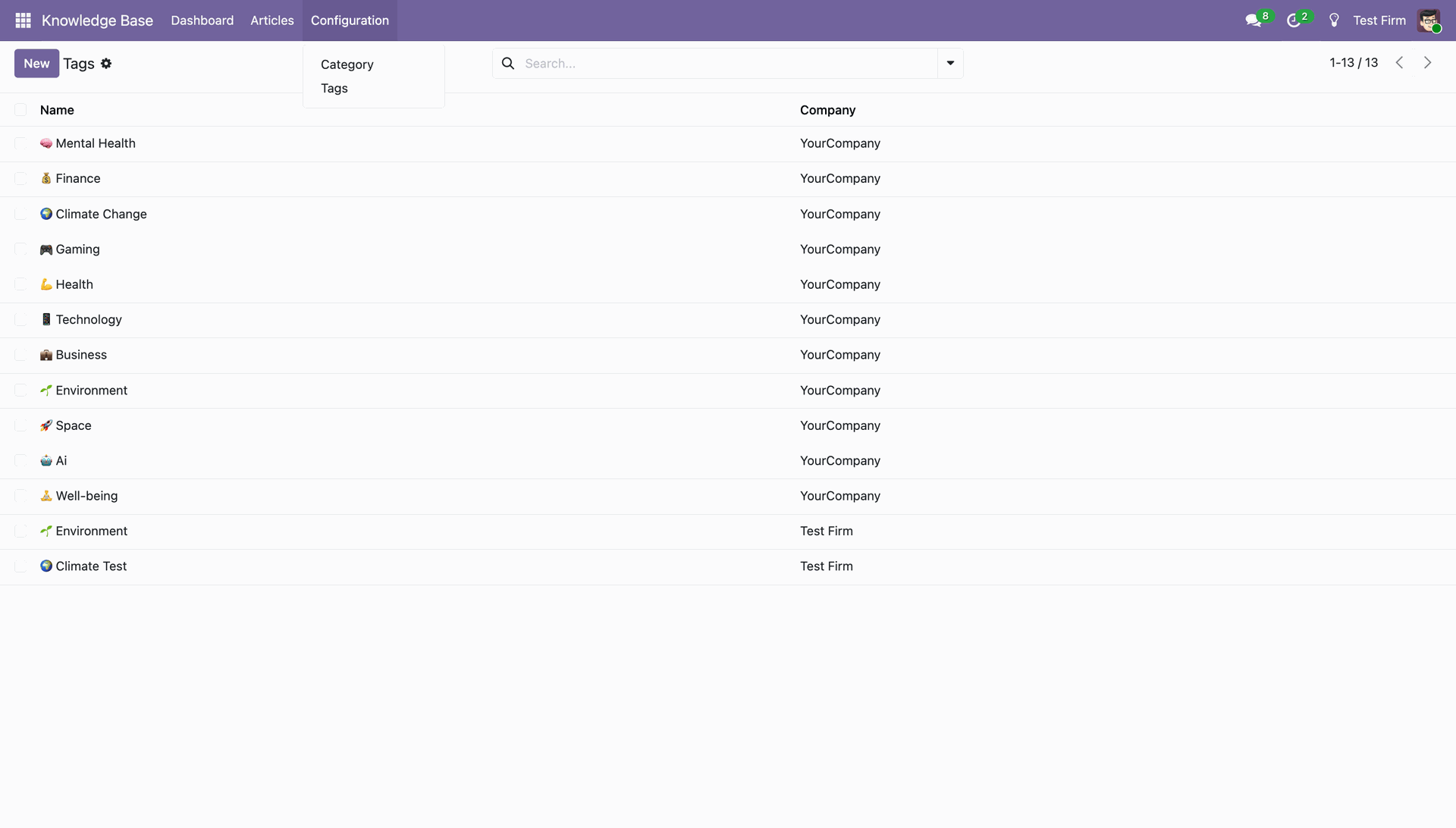
Task: Open the Articles menu
Action: coord(271,20)
